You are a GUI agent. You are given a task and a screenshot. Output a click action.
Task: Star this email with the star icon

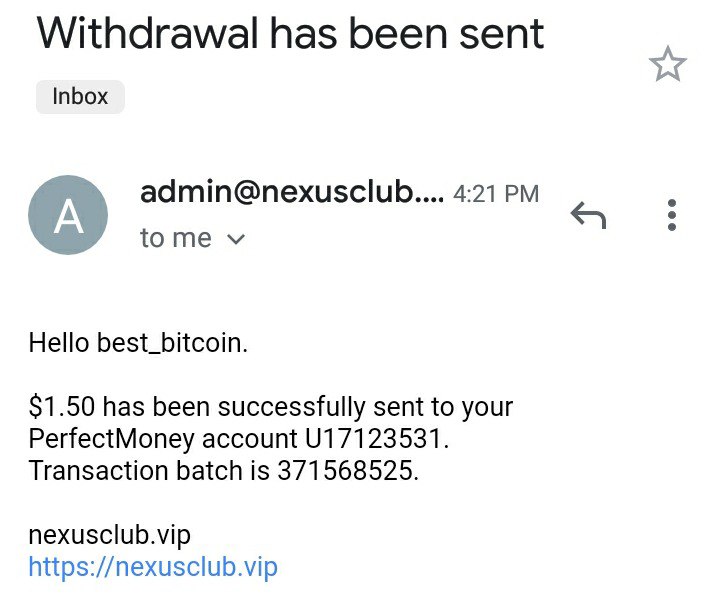(667, 66)
